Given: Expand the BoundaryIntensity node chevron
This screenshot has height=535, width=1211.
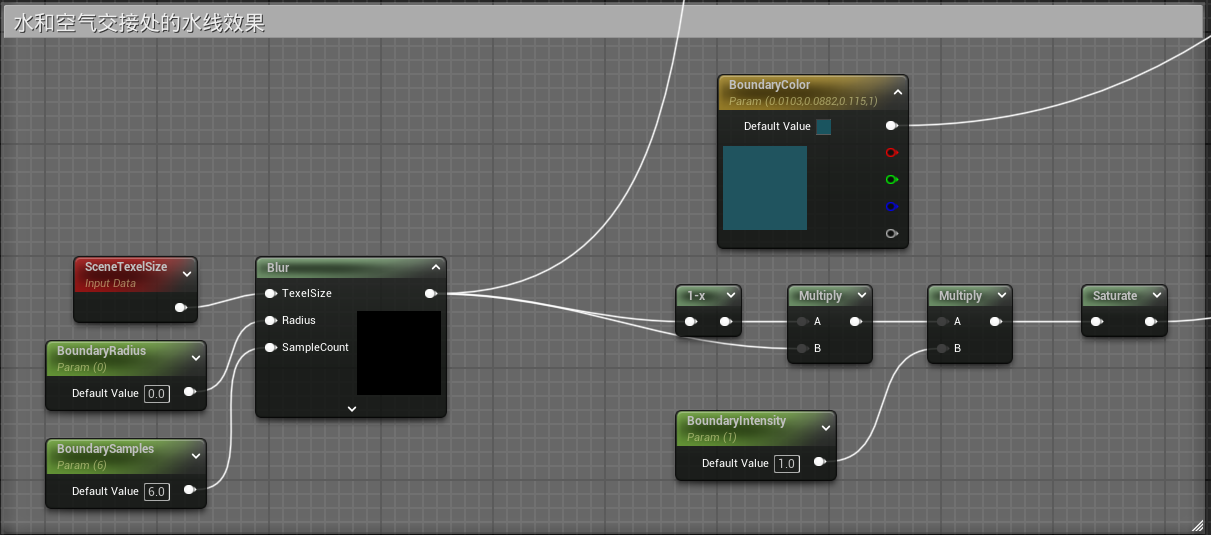Looking at the screenshot, I should coord(825,428).
